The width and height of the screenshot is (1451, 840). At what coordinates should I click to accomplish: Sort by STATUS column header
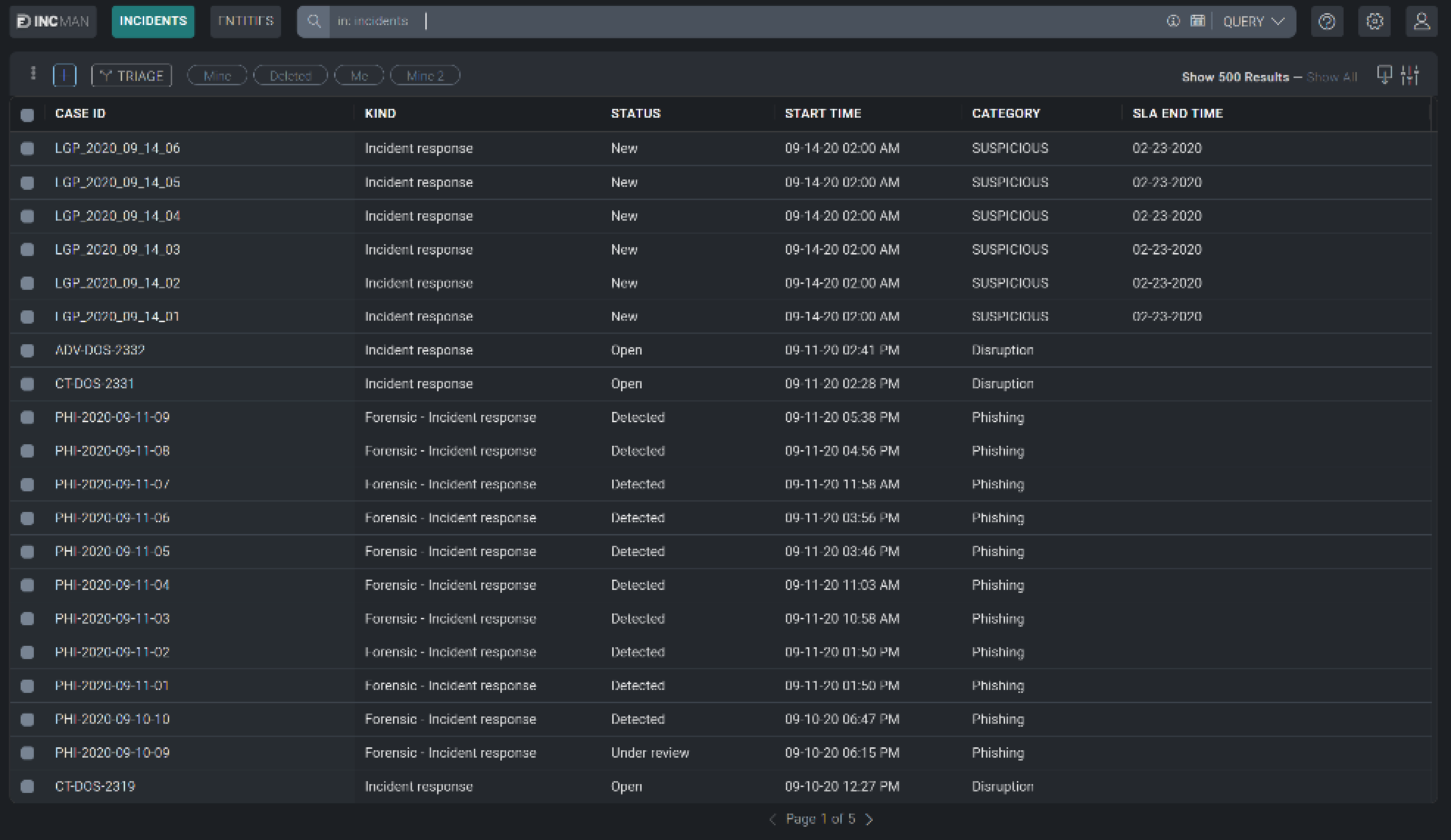(636, 113)
